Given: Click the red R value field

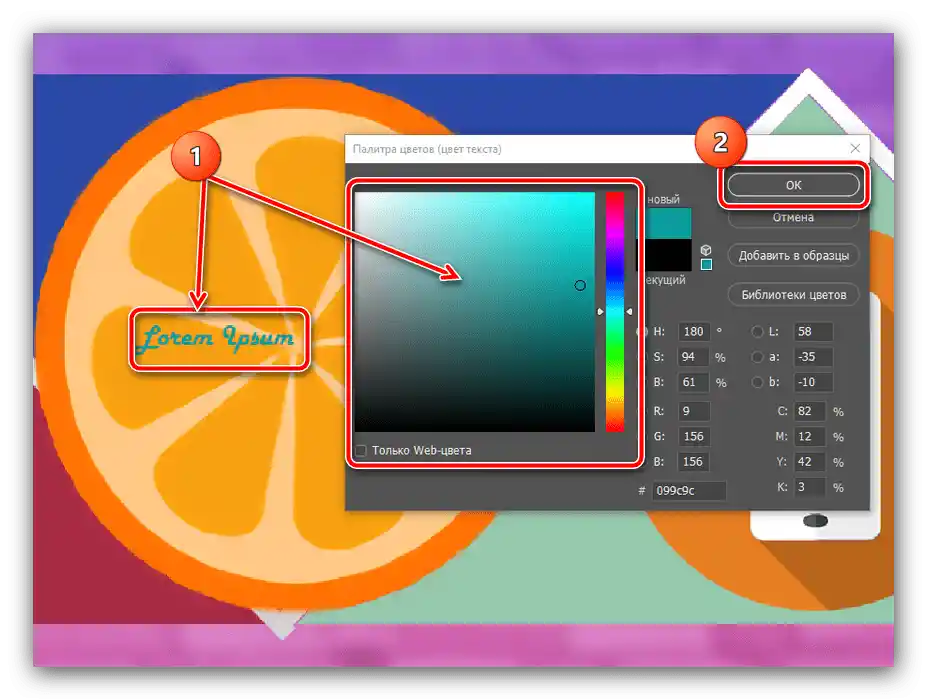Looking at the screenshot, I should tap(693, 411).
